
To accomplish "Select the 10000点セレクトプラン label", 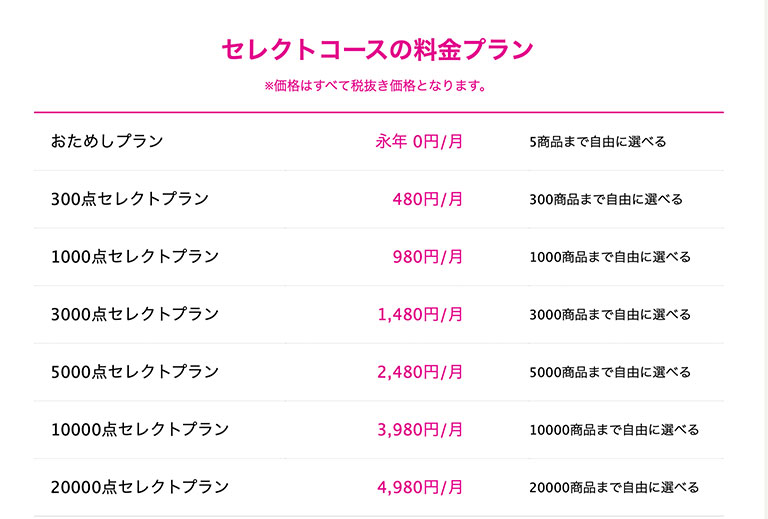I will pyautogui.click(x=140, y=429).
